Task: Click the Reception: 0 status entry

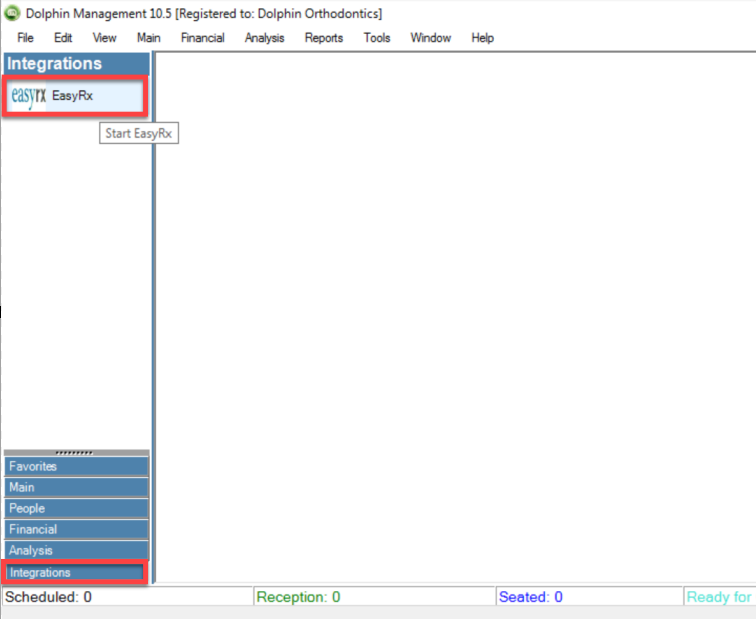Action: pyautogui.click(x=375, y=597)
